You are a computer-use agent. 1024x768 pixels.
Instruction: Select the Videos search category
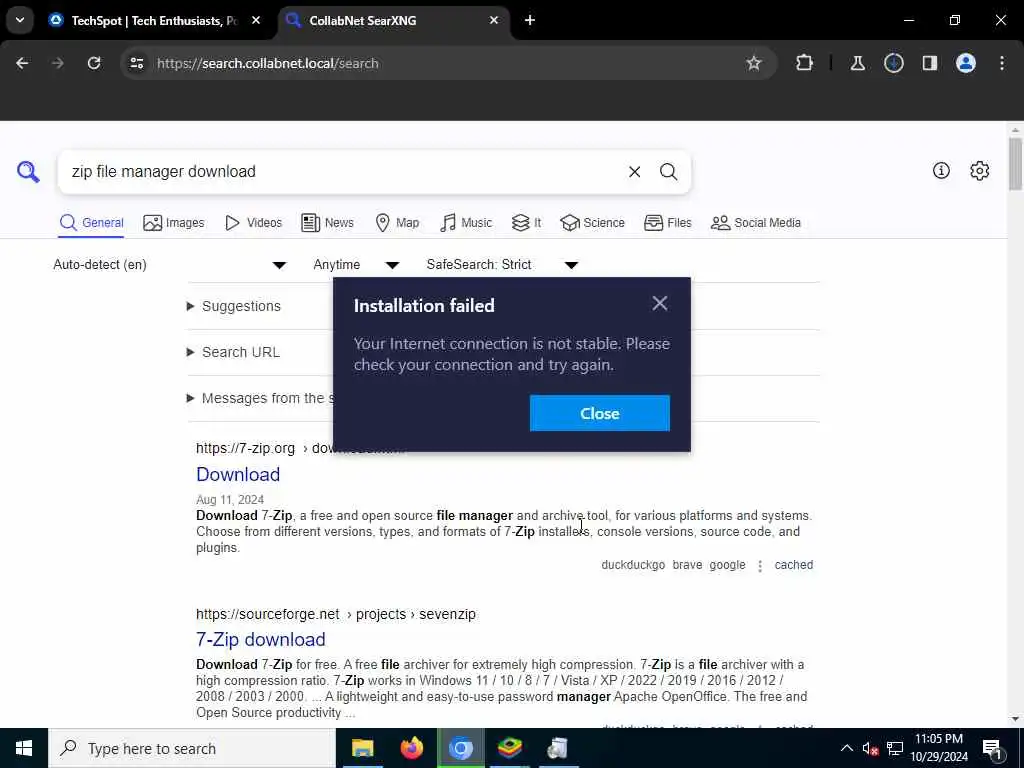(253, 223)
